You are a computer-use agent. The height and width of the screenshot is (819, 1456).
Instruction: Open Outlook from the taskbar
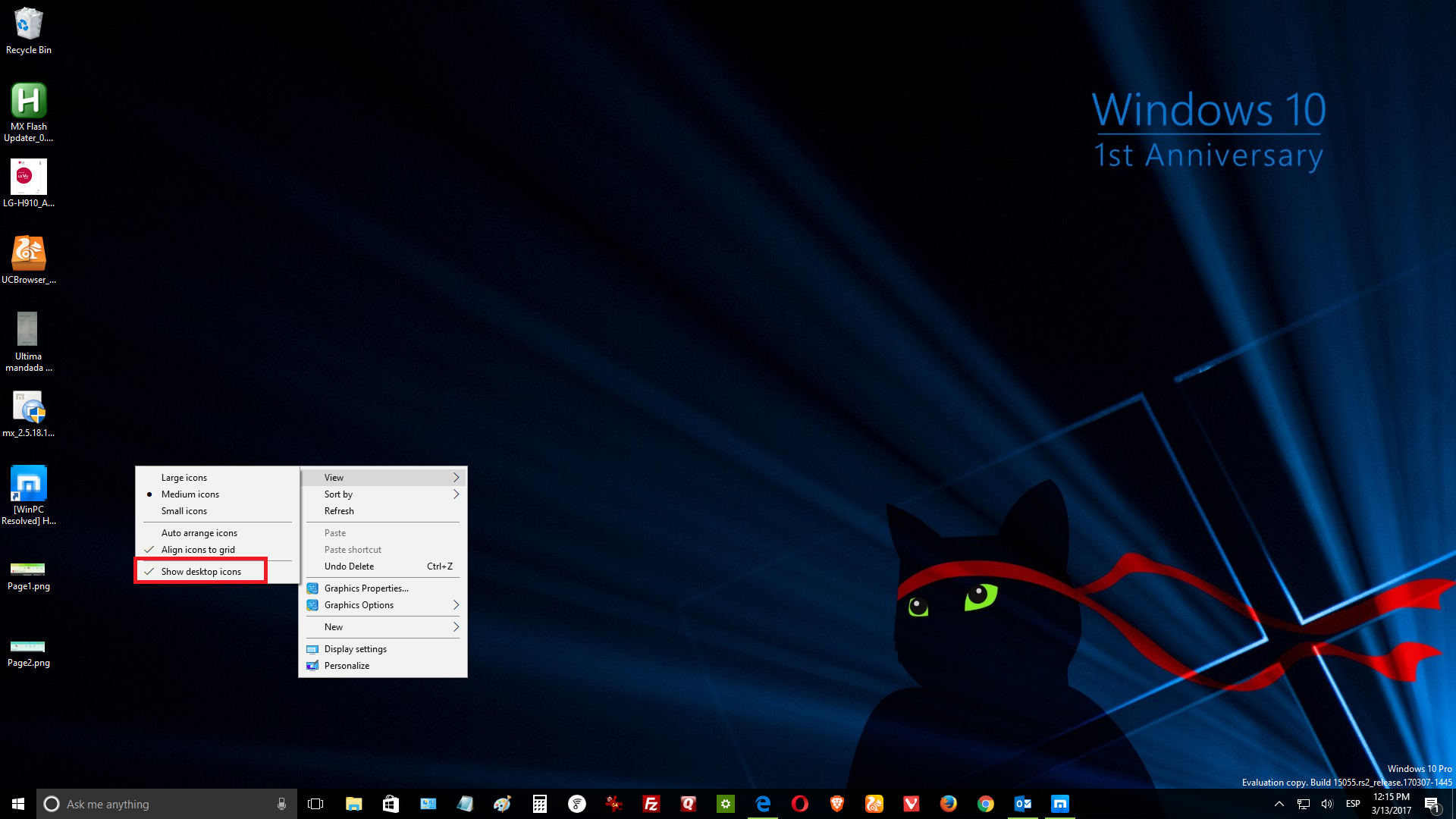pyautogui.click(x=1022, y=804)
